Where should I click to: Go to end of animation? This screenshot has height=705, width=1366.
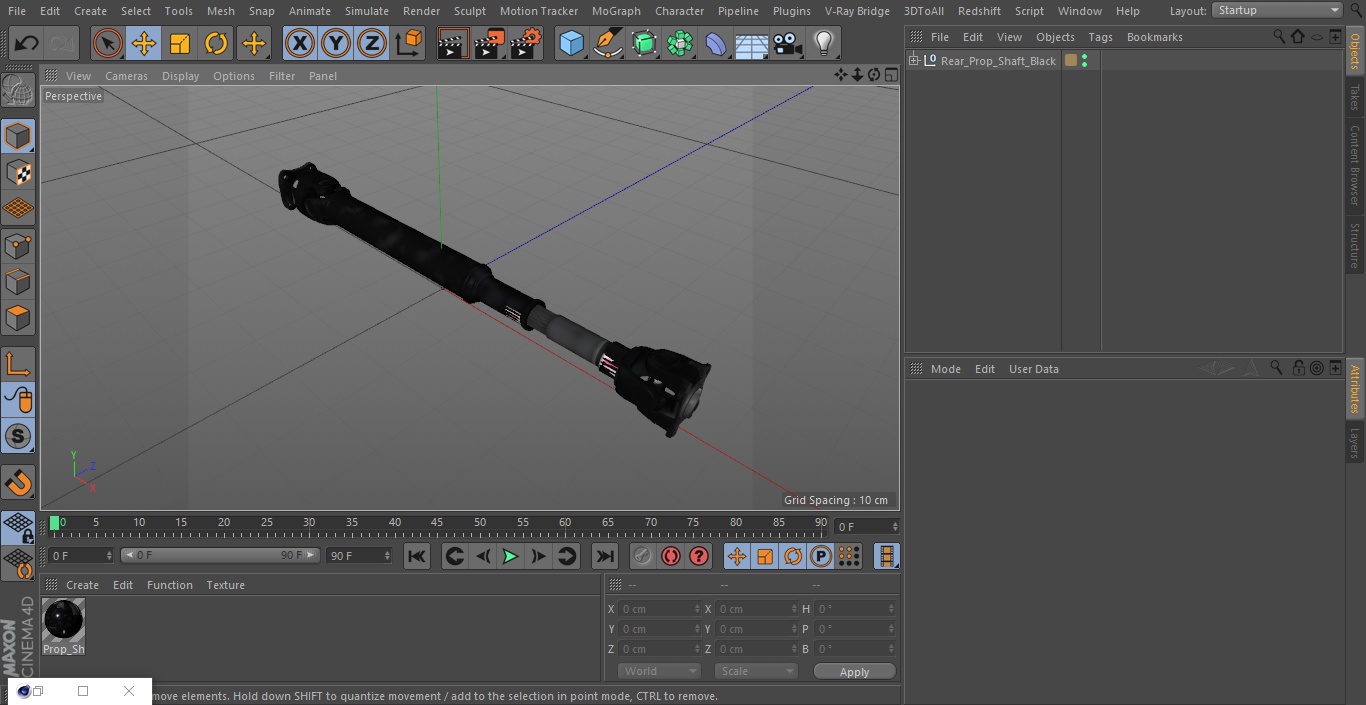(x=605, y=556)
